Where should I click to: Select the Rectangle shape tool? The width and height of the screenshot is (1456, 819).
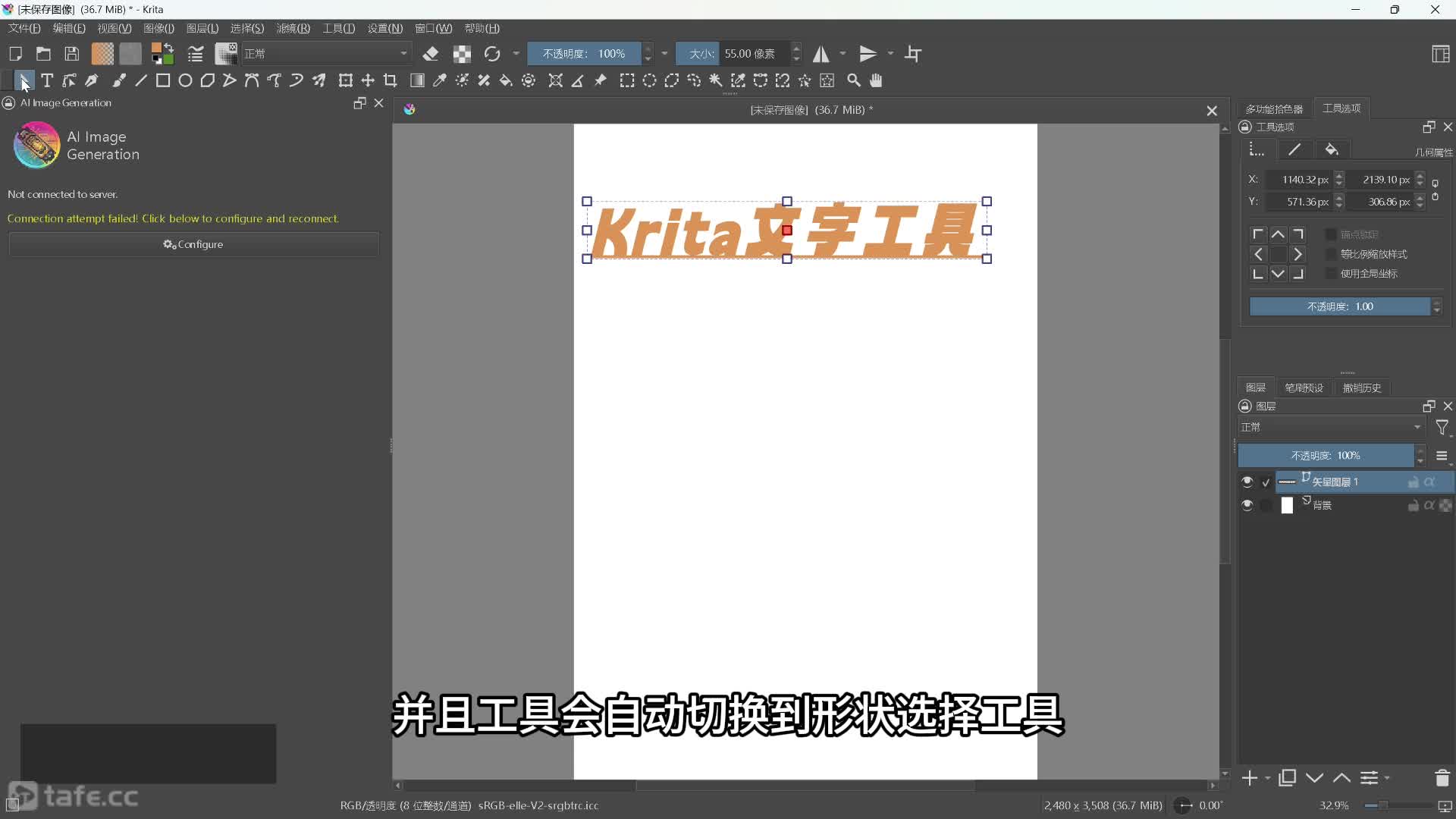tap(163, 80)
